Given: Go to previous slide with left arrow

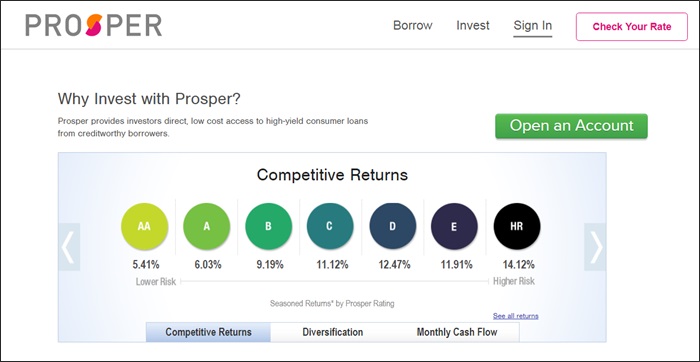Looking at the screenshot, I should [69, 247].
